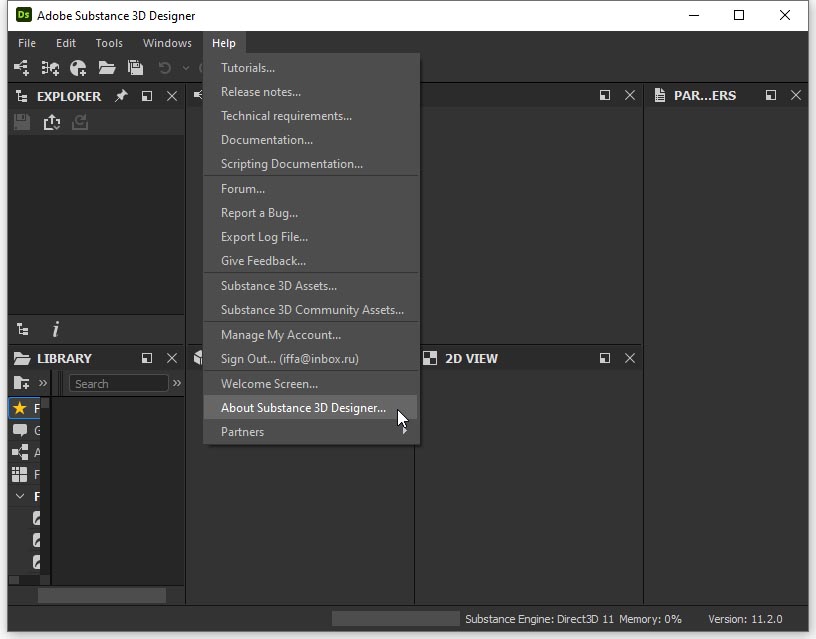This screenshot has height=639, width=816.
Task: Click the Explorer publish/export icon
Action: [x=52, y=122]
